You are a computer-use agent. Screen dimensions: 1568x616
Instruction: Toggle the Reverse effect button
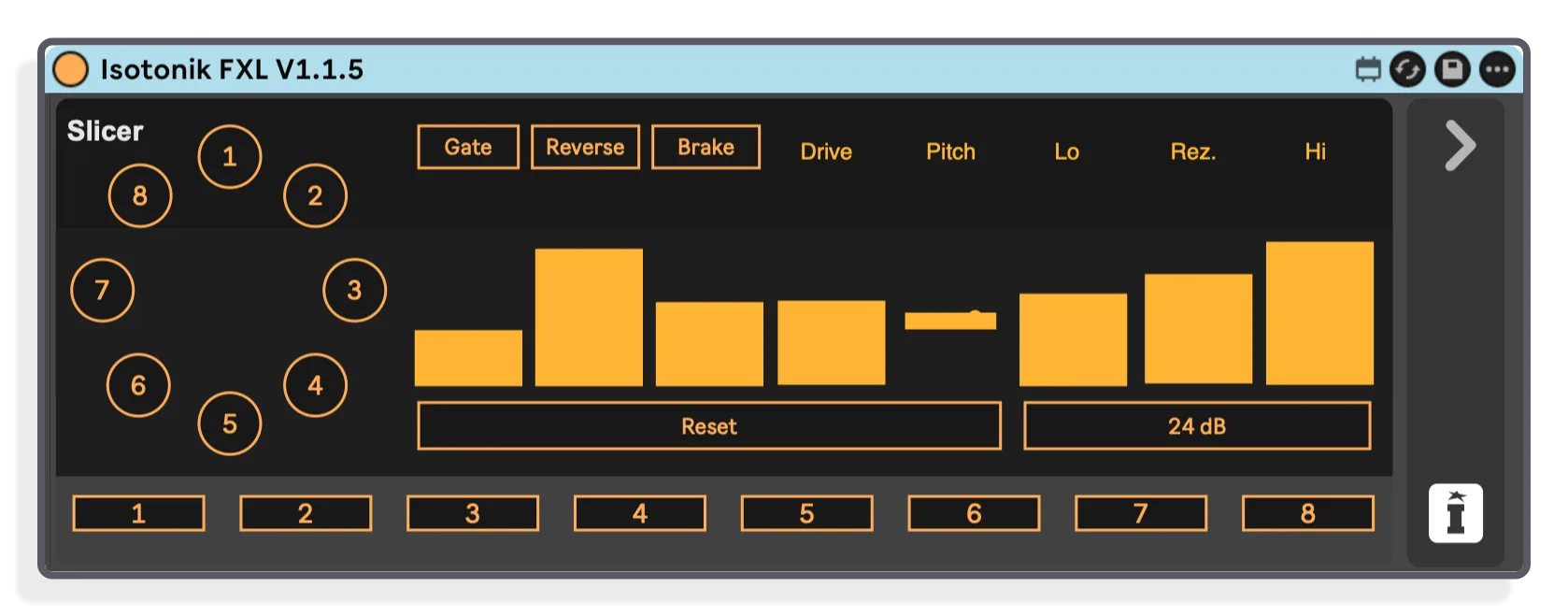585,147
